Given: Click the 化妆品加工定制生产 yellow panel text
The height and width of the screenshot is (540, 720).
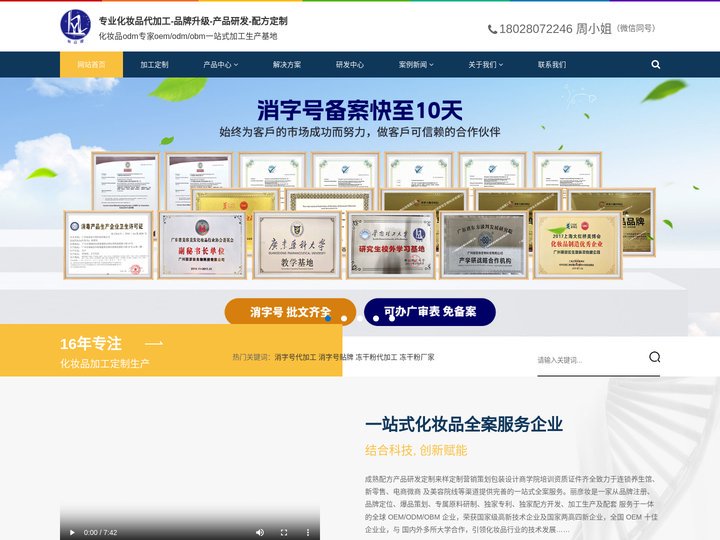Looking at the screenshot, I should (x=105, y=364).
